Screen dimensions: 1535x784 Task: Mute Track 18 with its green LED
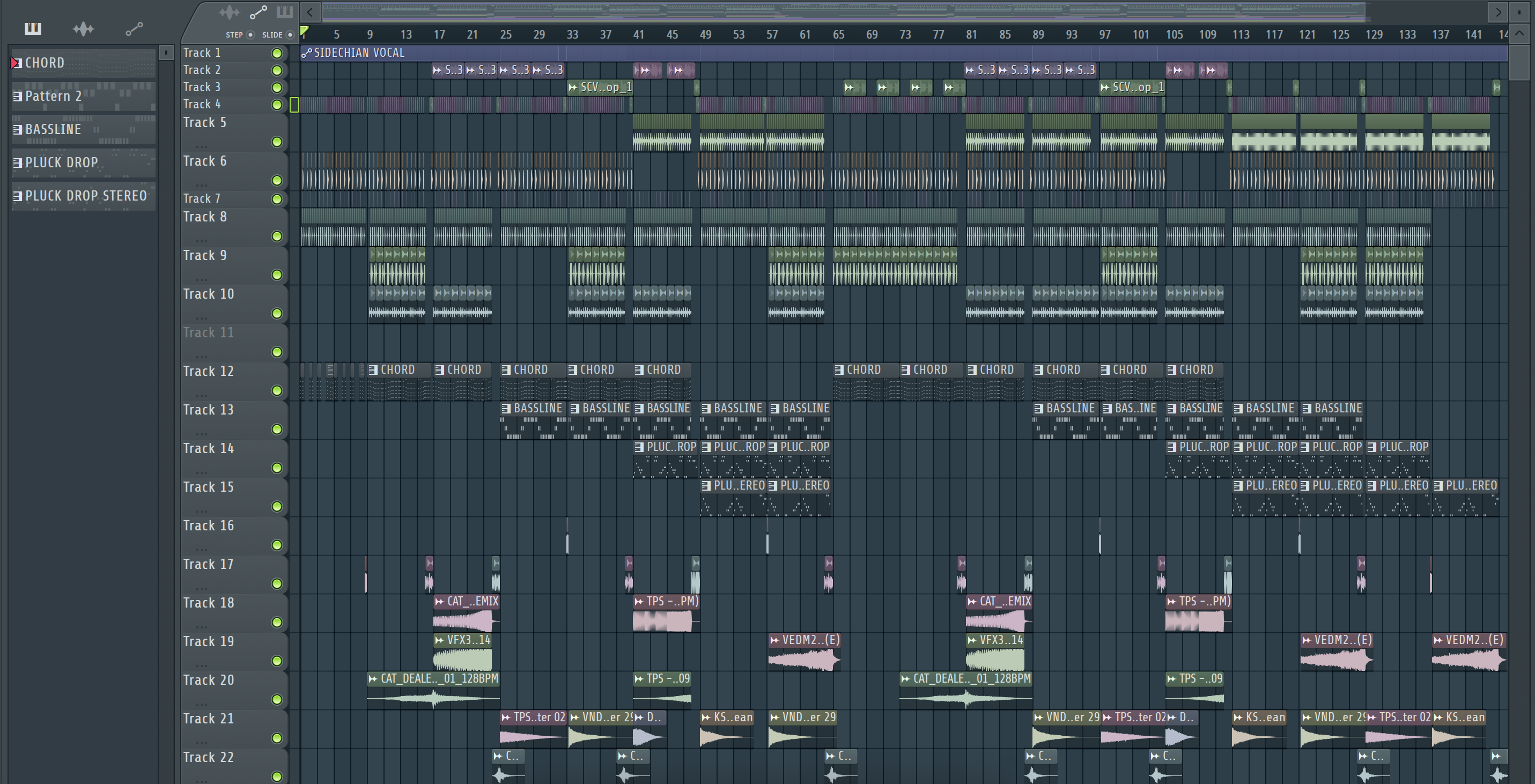277,622
